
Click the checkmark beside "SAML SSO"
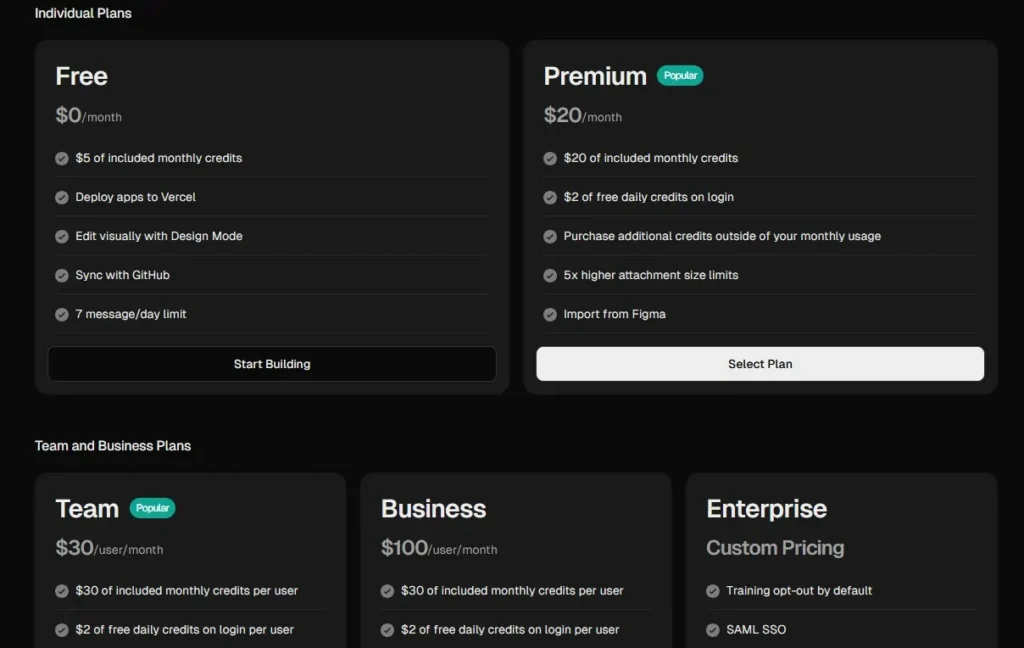(x=714, y=630)
